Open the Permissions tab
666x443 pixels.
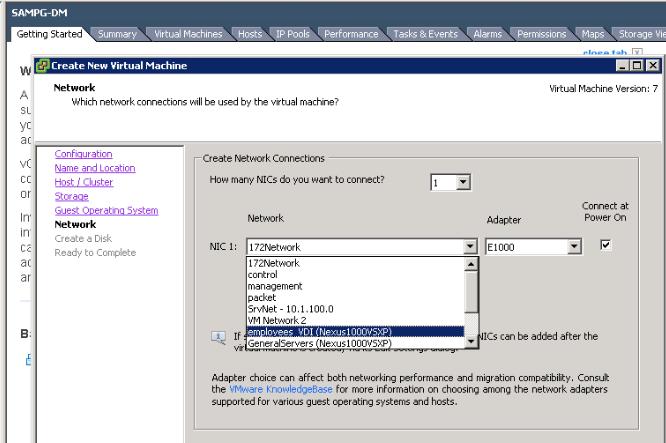coord(542,34)
